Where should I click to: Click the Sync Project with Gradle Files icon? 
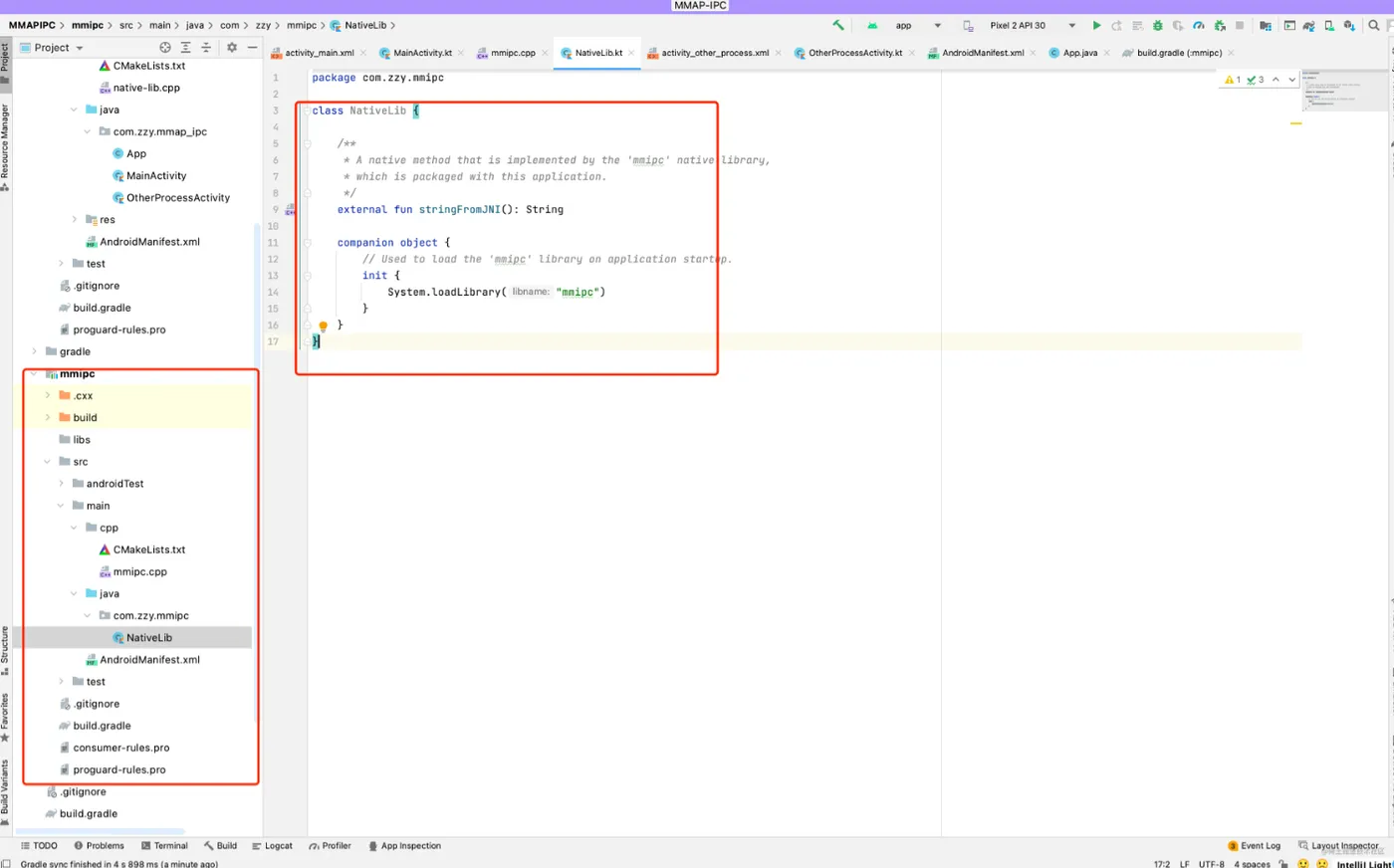point(1308,25)
